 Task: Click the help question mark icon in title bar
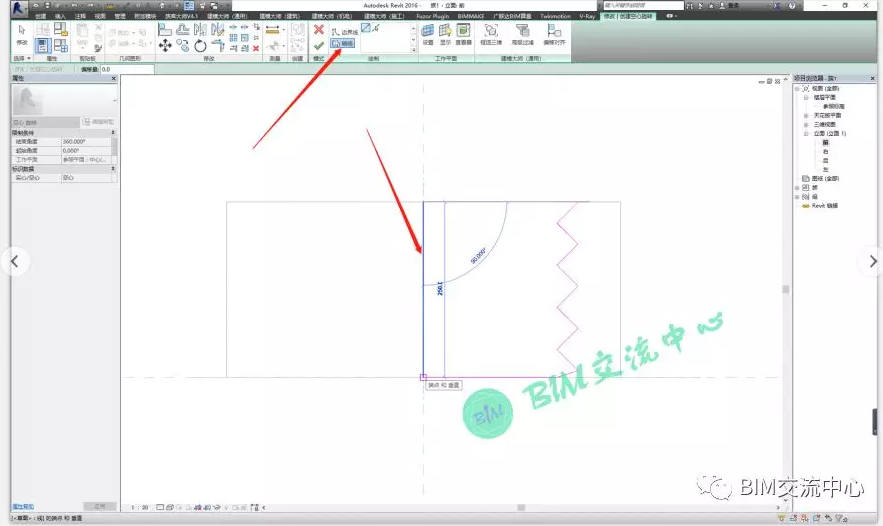[792, 6]
